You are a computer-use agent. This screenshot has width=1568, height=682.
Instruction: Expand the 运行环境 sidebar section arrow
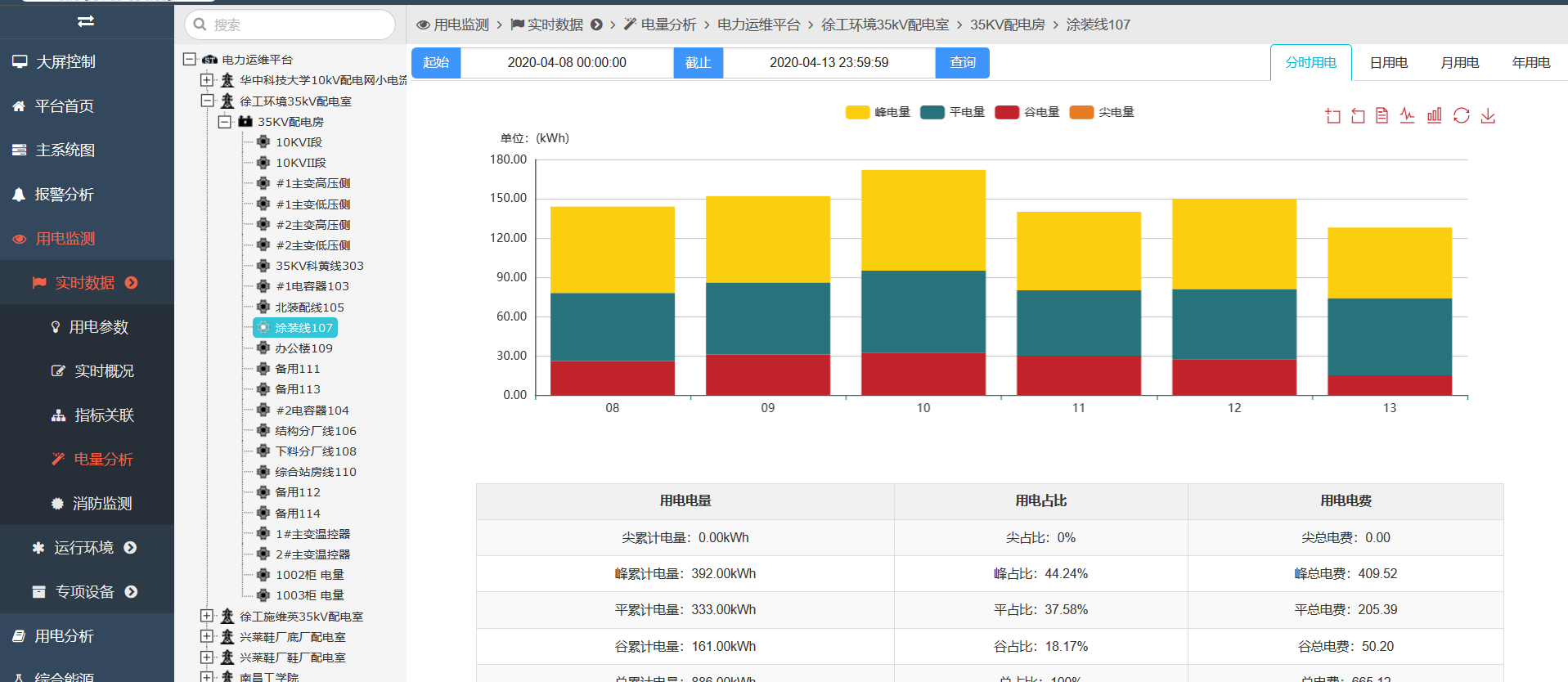point(130,548)
